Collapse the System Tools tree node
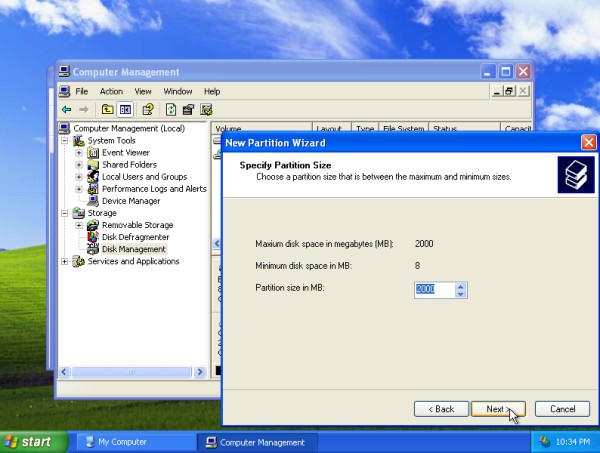Screen dimensions: 600x453 [x=65, y=141]
